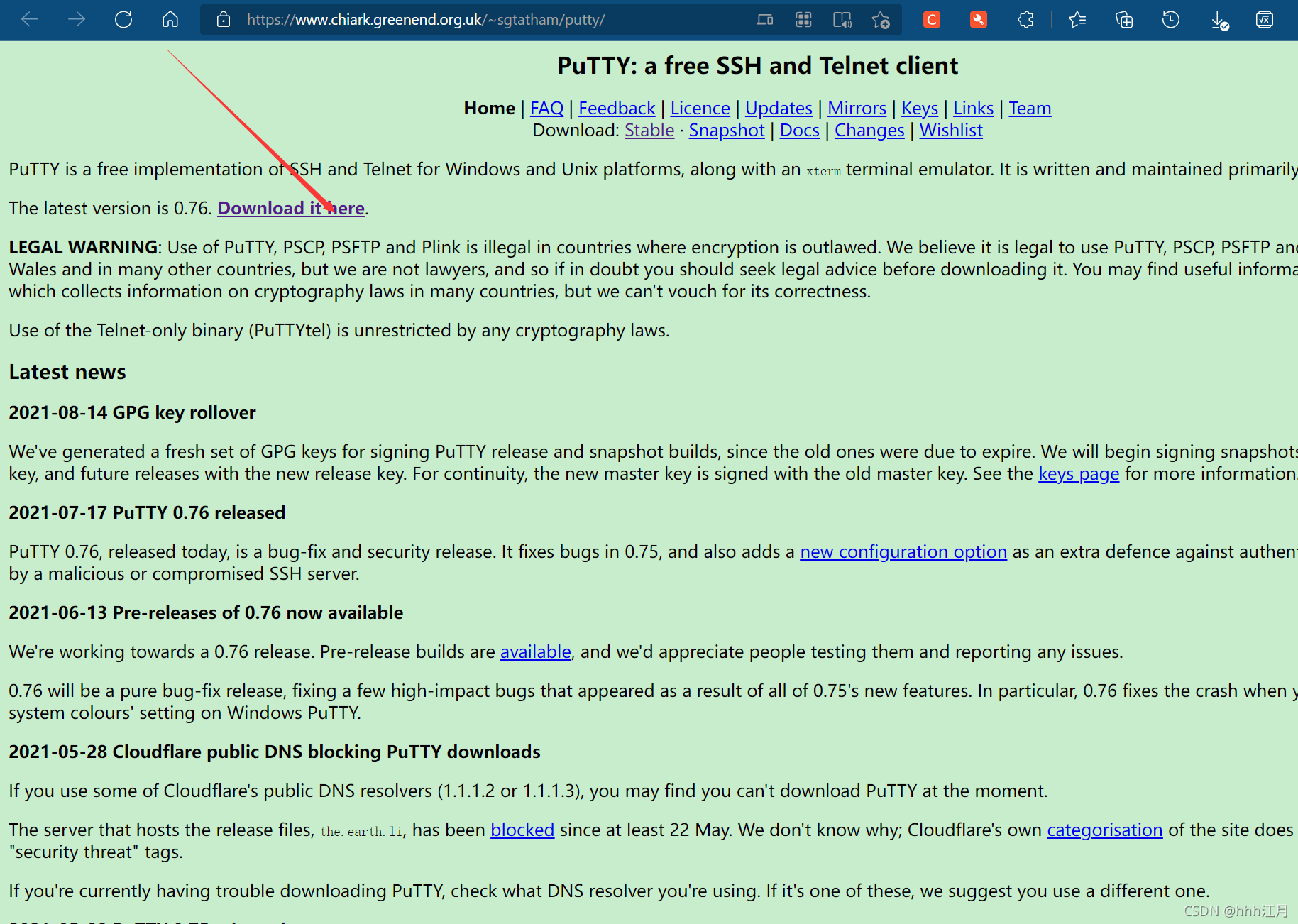The image size is (1298, 924).
Task: Open the browser home page icon
Action: coord(170,20)
